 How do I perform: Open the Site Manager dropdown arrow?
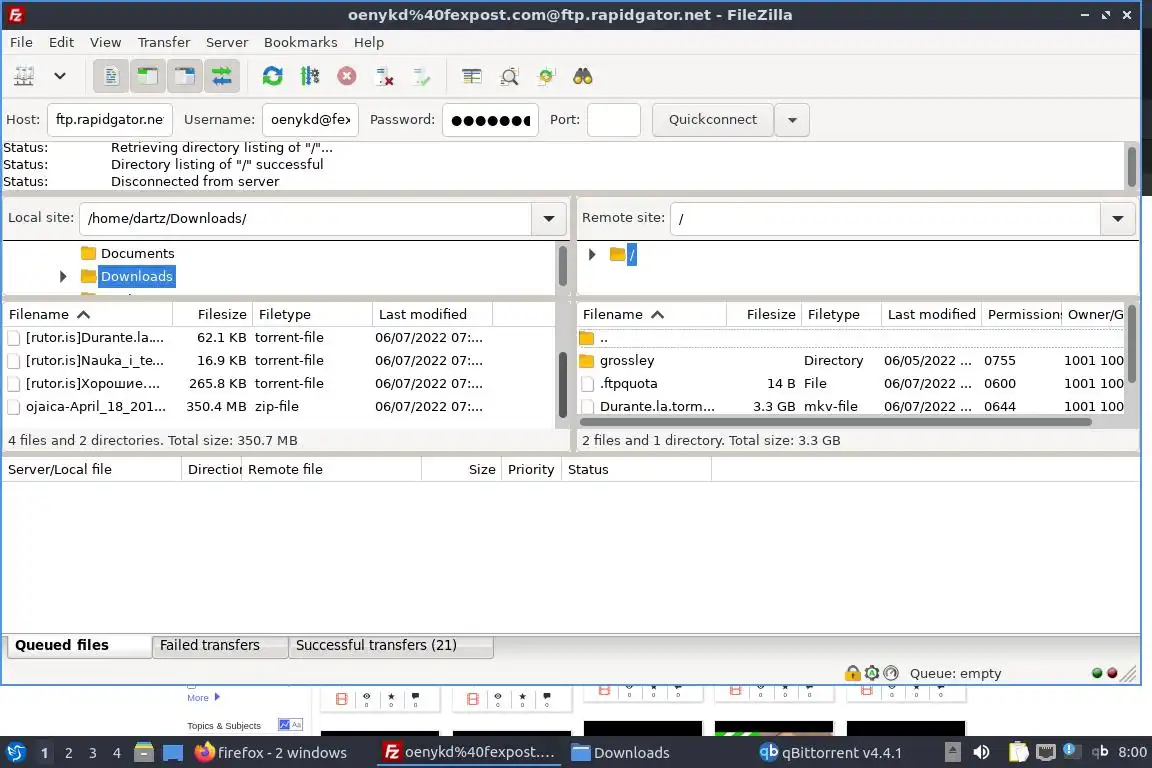tap(60, 76)
